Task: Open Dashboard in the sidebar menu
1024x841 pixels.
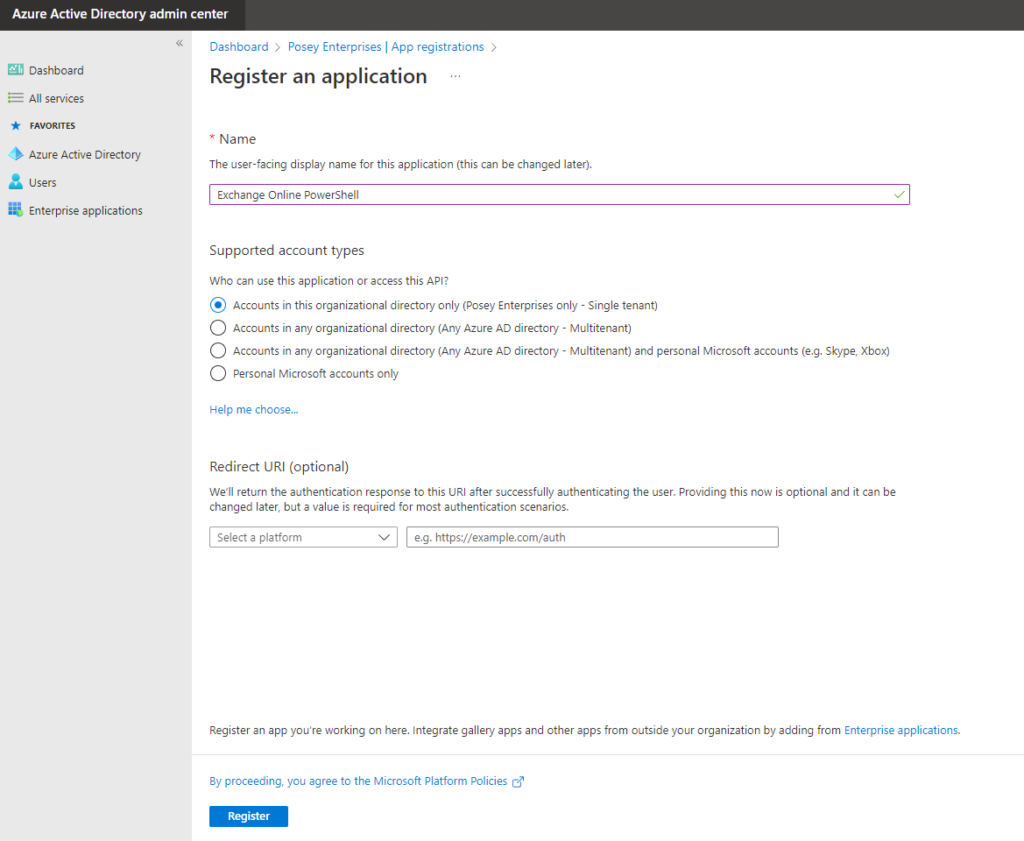Action: 56,70
